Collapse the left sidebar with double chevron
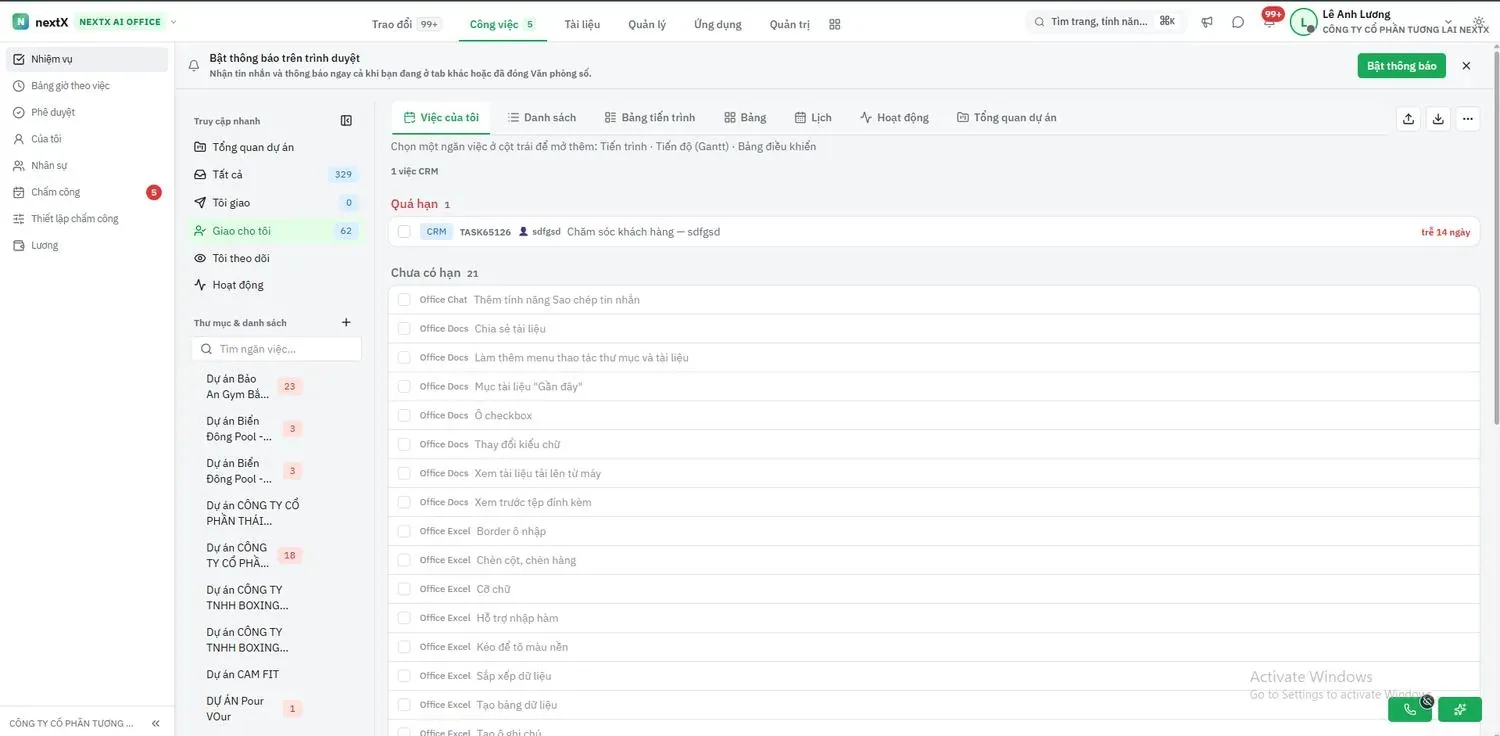This screenshot has width=1500, height=736. coord(156,723)
